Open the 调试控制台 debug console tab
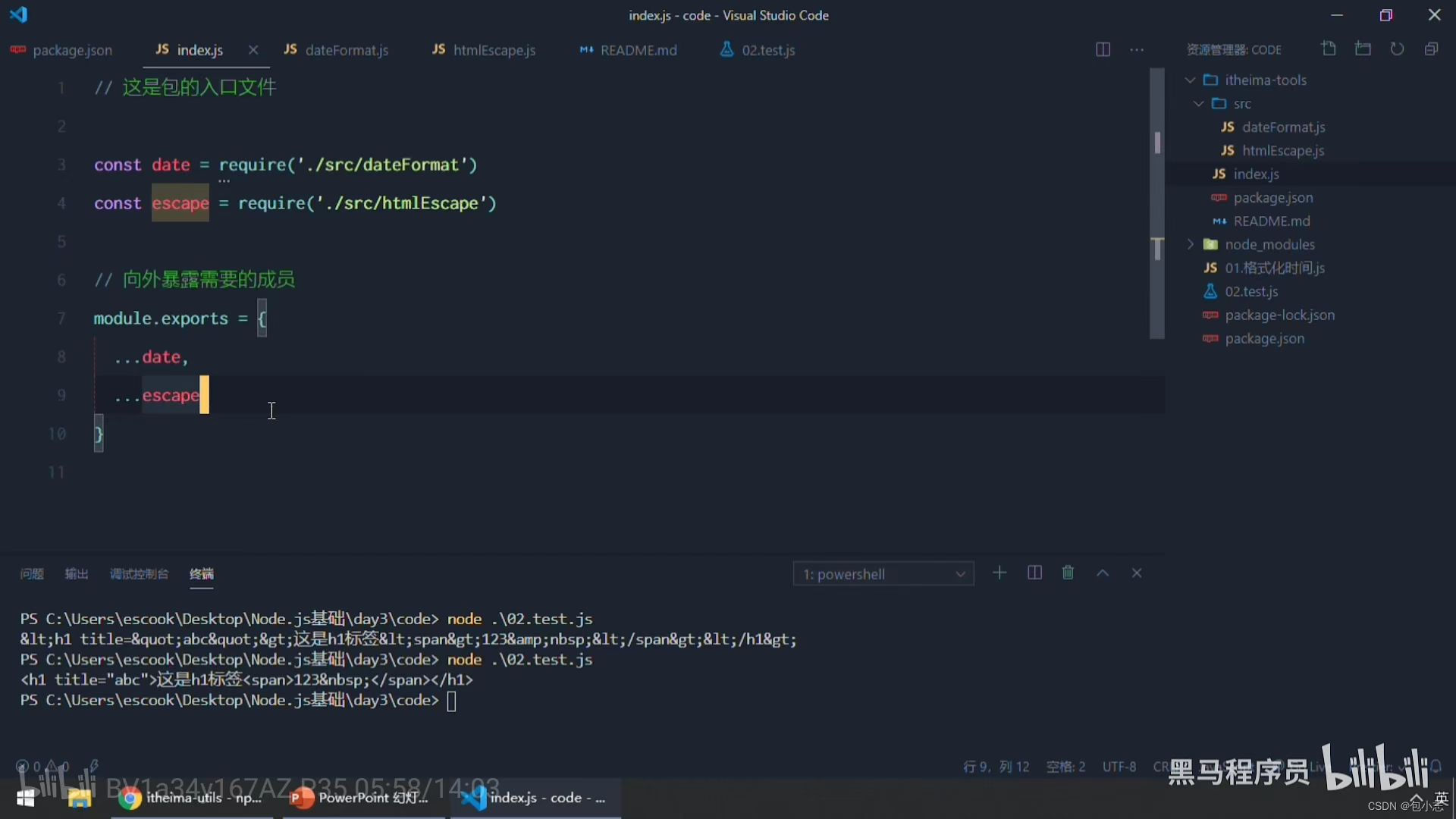Screen dimensions: 1456x819 139,574
